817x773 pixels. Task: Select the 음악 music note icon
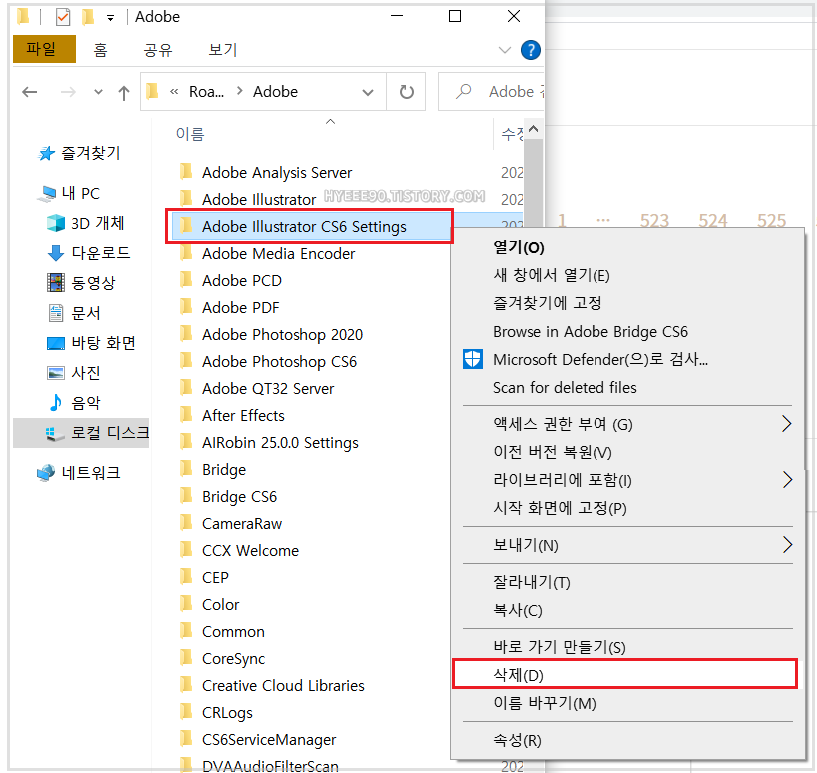[55, 402]
